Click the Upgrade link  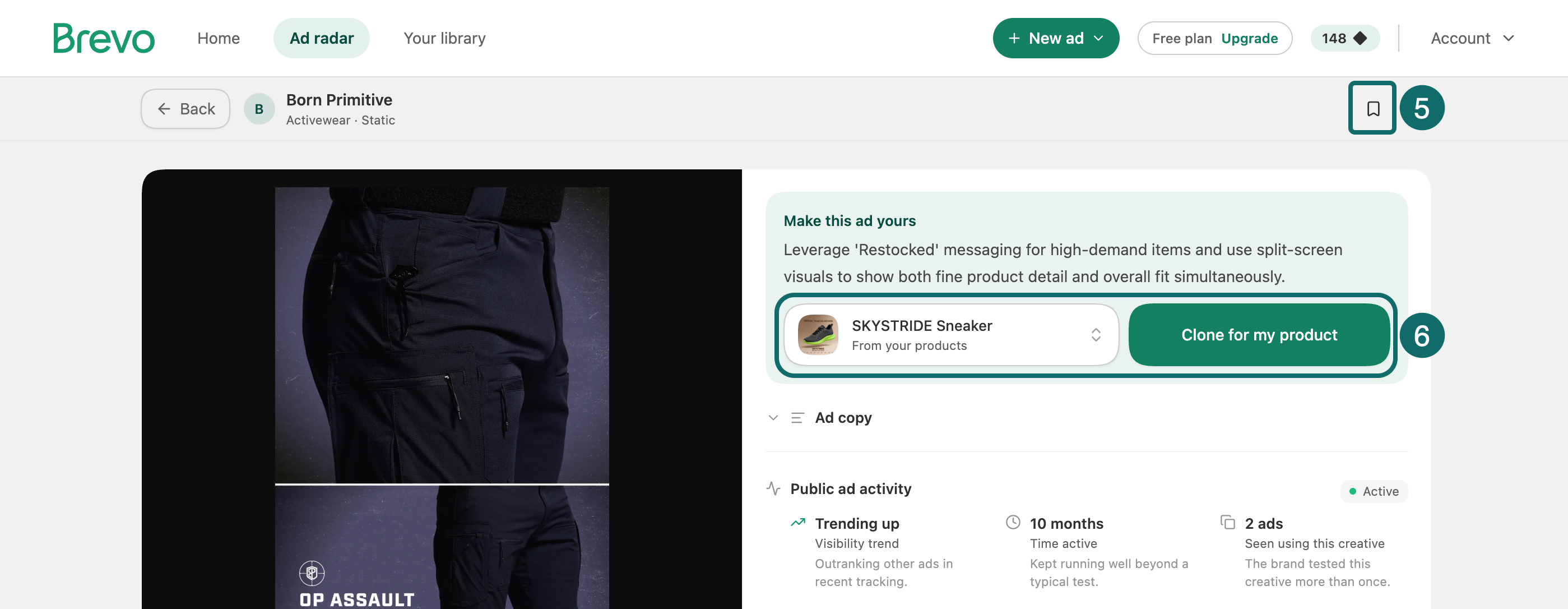coord(1249,38)
